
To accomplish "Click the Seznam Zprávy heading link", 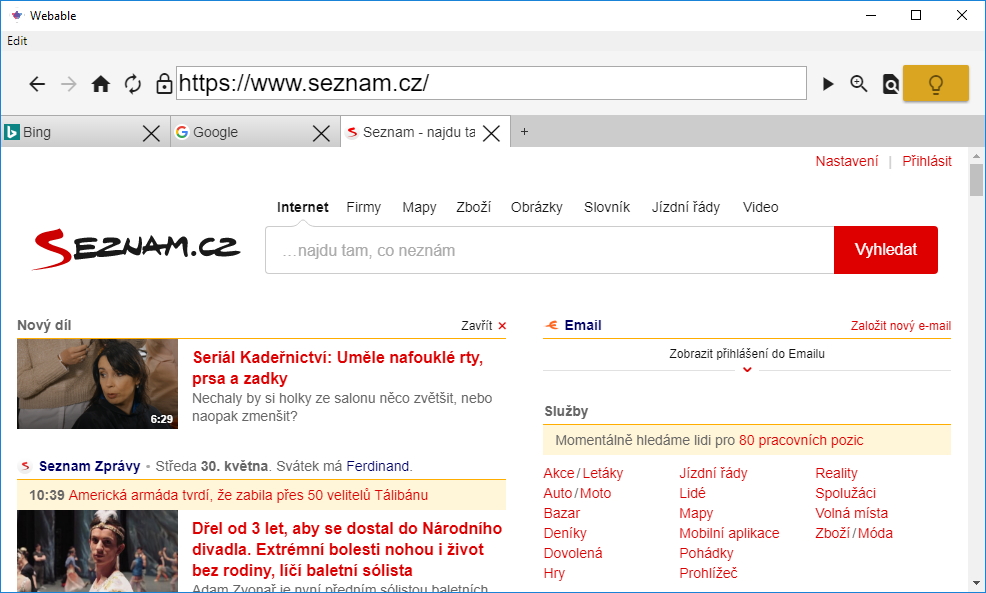I will pos(89,466).
